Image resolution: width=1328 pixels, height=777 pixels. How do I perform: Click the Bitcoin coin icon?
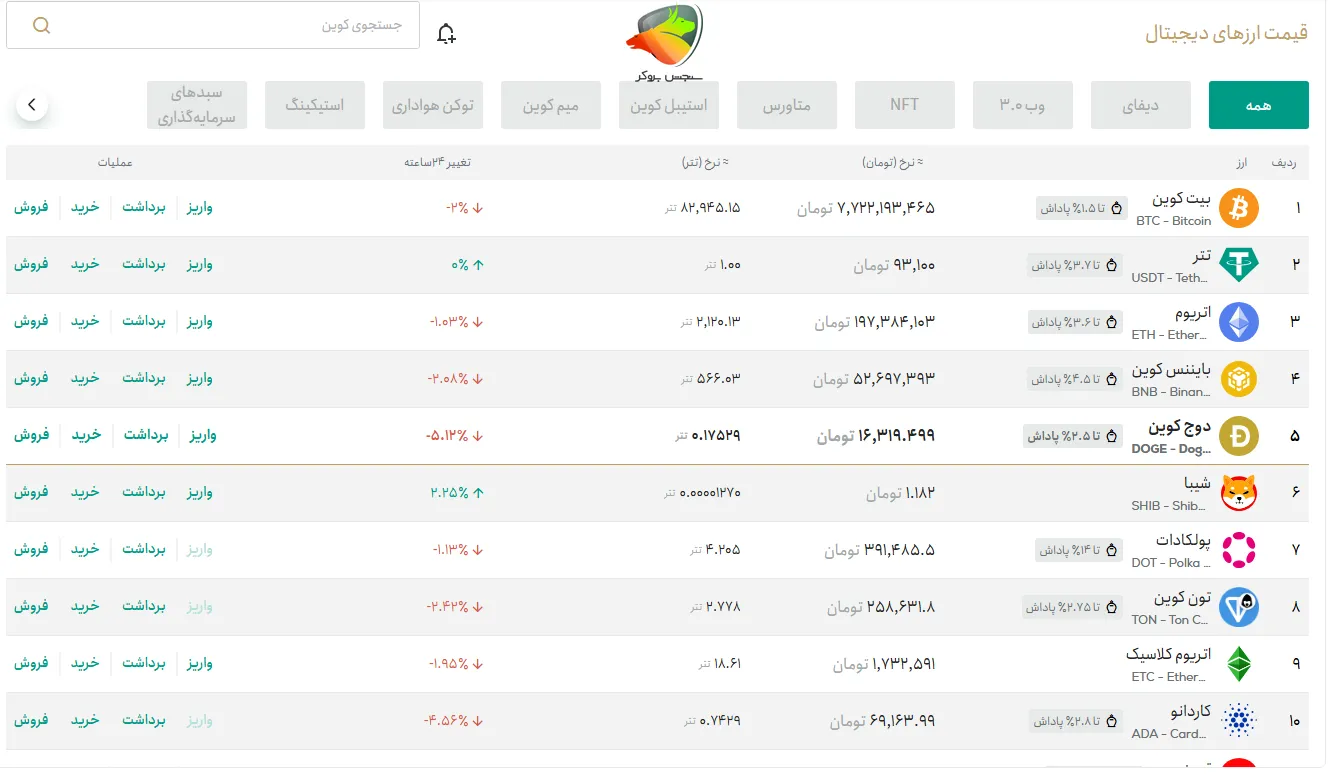[1238, 208]
